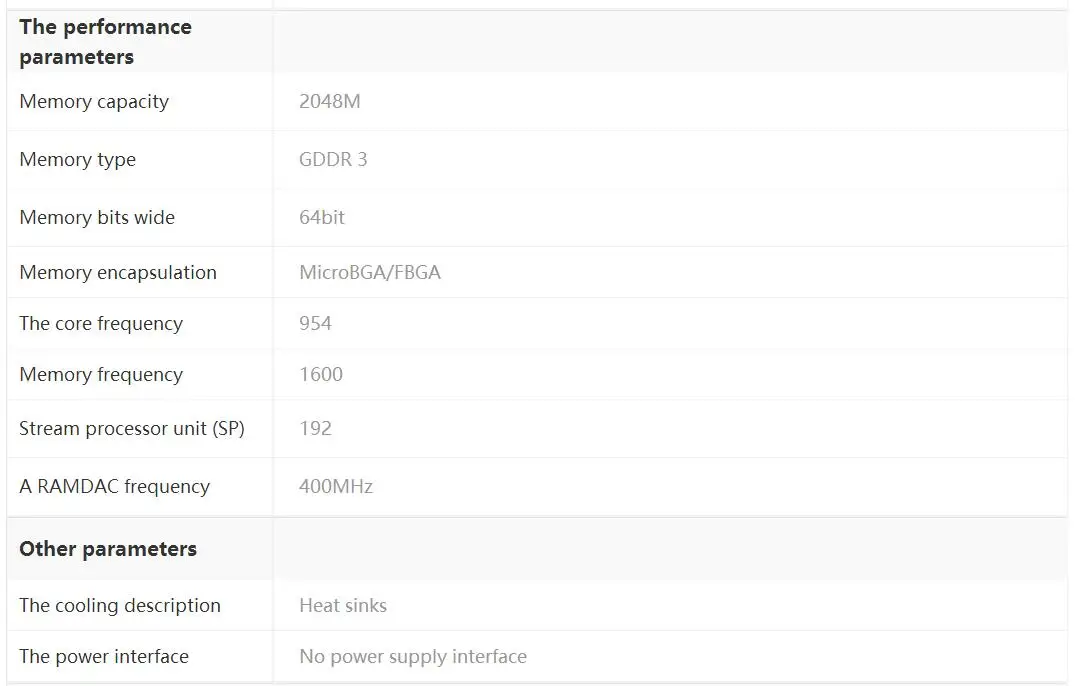
Task: Select the Memory type label
Action: pyautogui.click(x=77, y=160)
